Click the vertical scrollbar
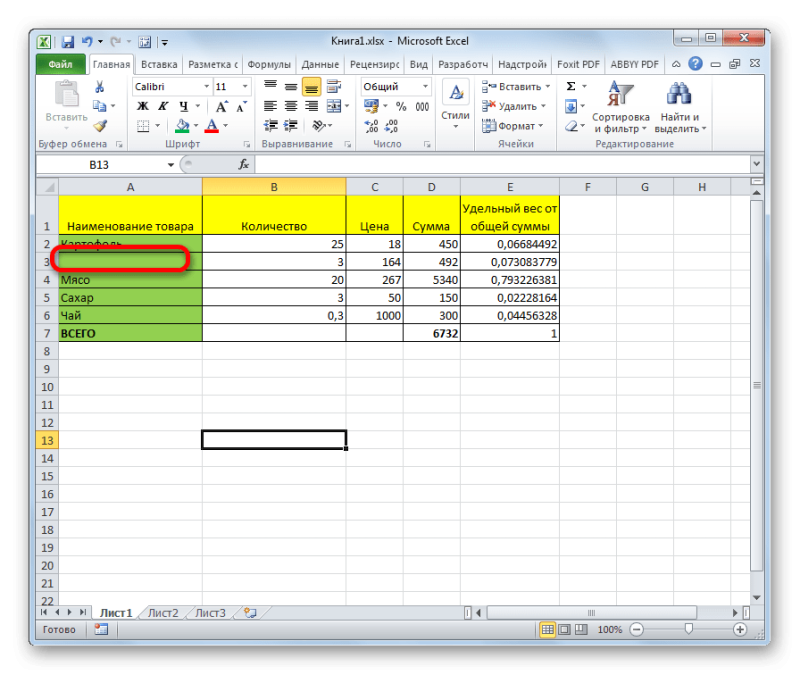Screen dimensions: 800x675 coord(757,386)
